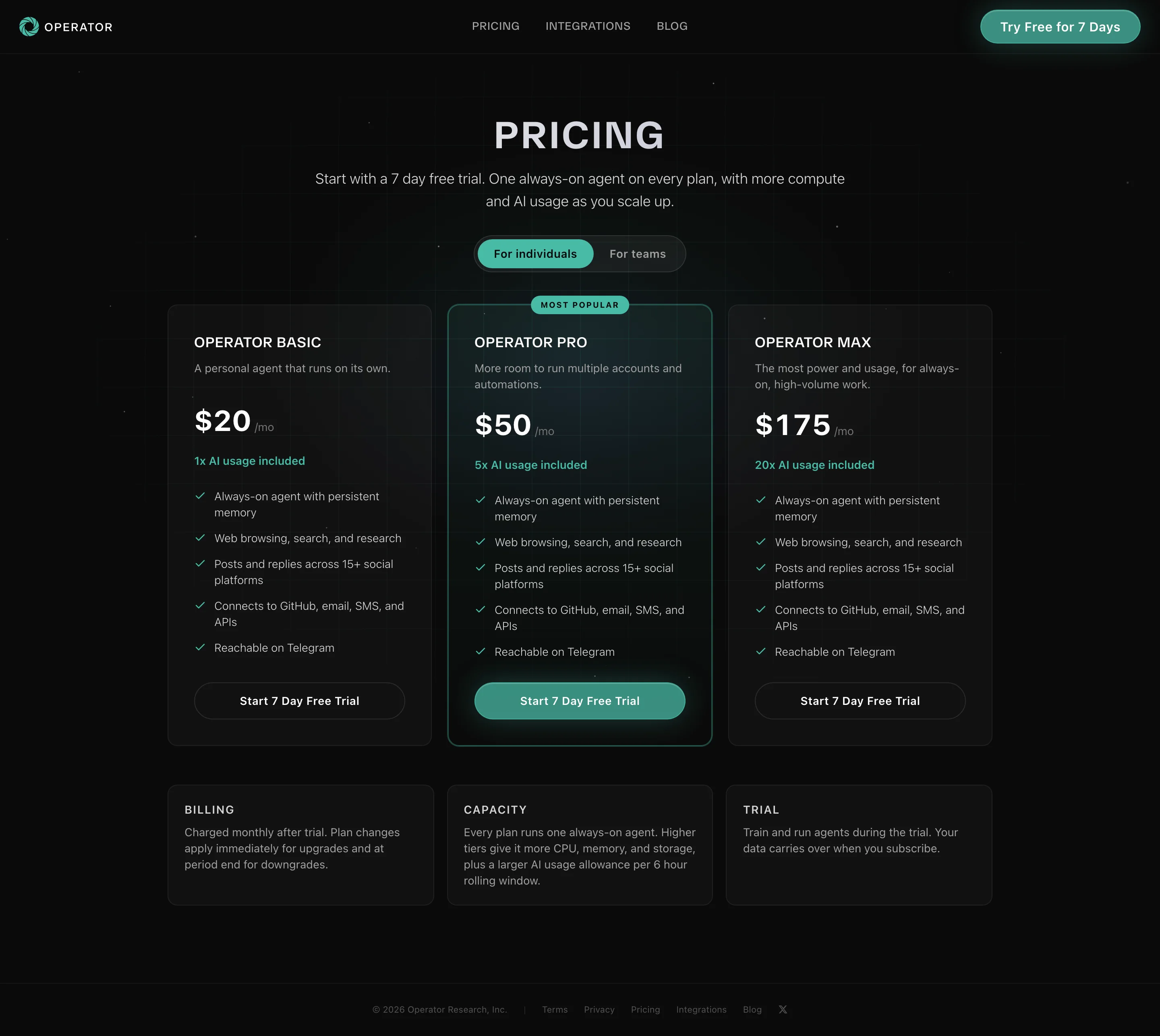Click the Operator swirl logo icon
This screenshot has height=1036, width=1160.
(29, 27)
